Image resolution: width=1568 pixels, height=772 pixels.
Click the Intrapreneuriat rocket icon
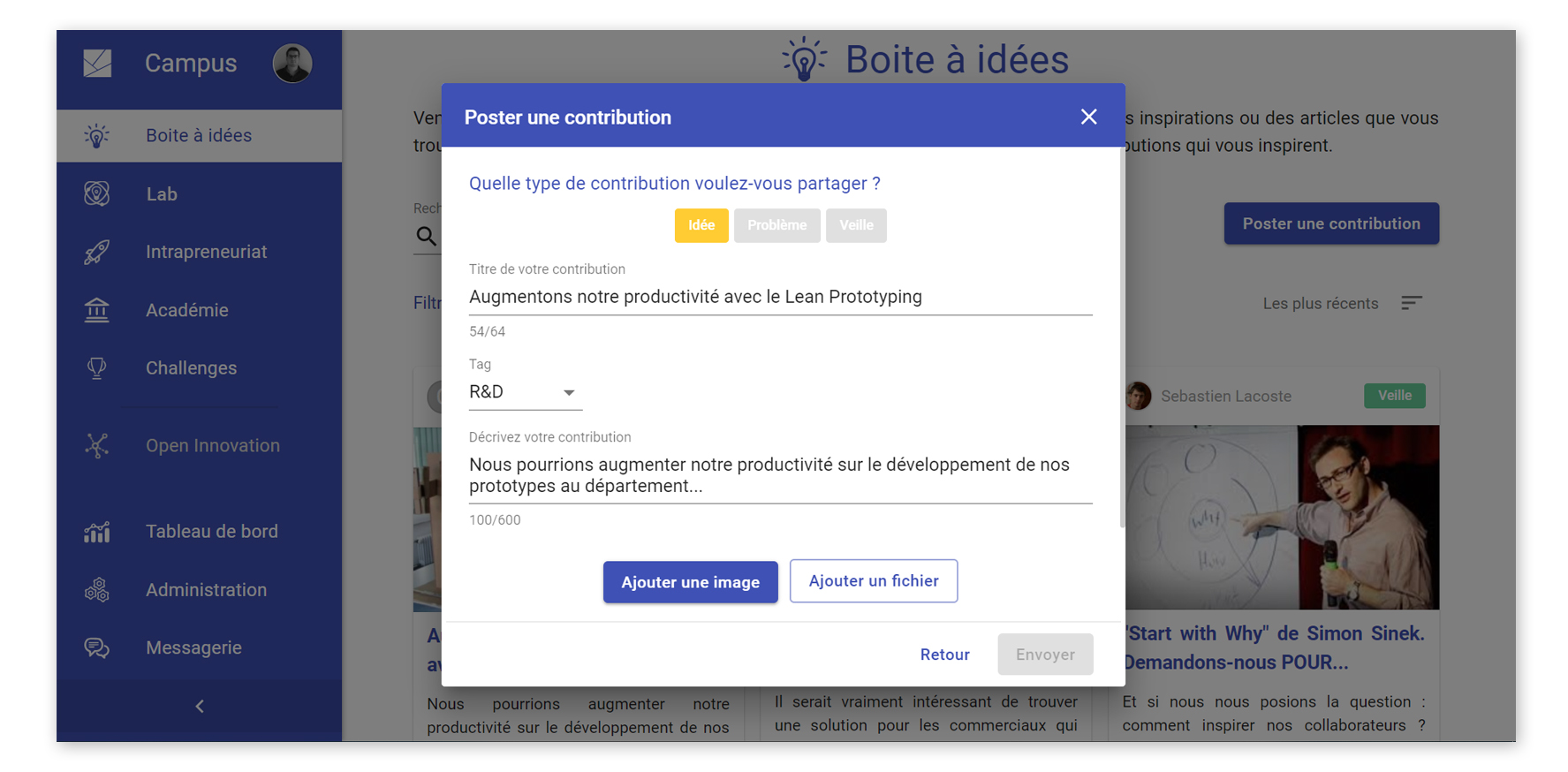pos(96,252)
